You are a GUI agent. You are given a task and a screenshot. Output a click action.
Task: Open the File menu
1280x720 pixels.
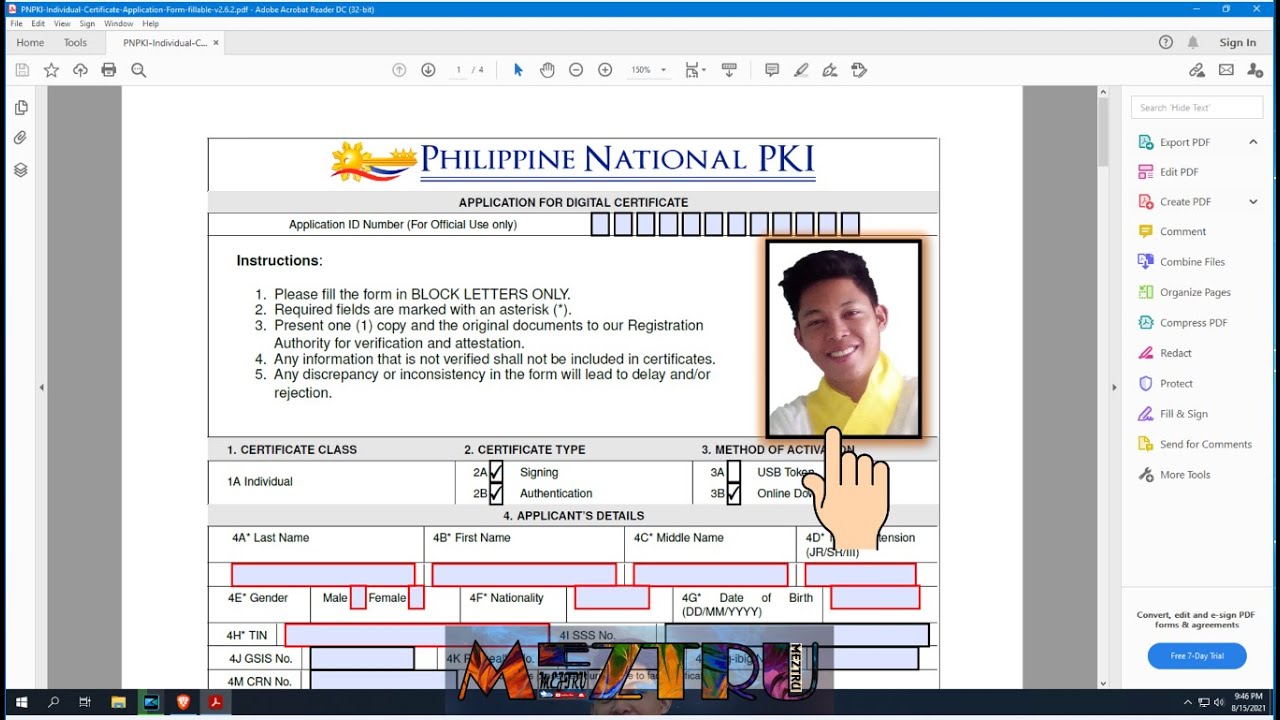click(x=16, y=23)
